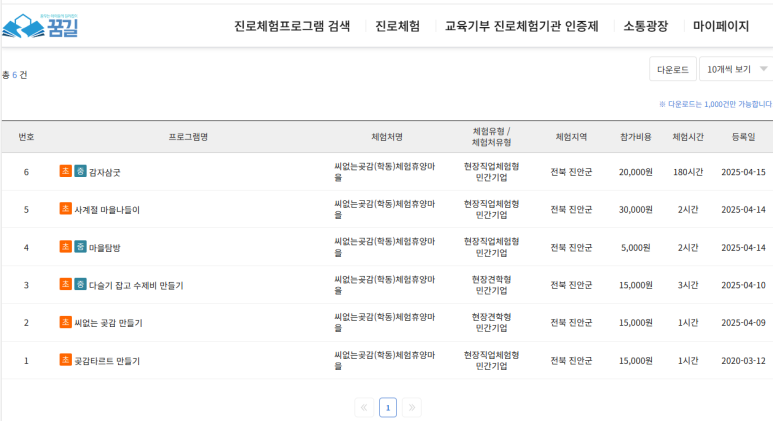Go to next page with right arrow

click(x=411, y=407)
